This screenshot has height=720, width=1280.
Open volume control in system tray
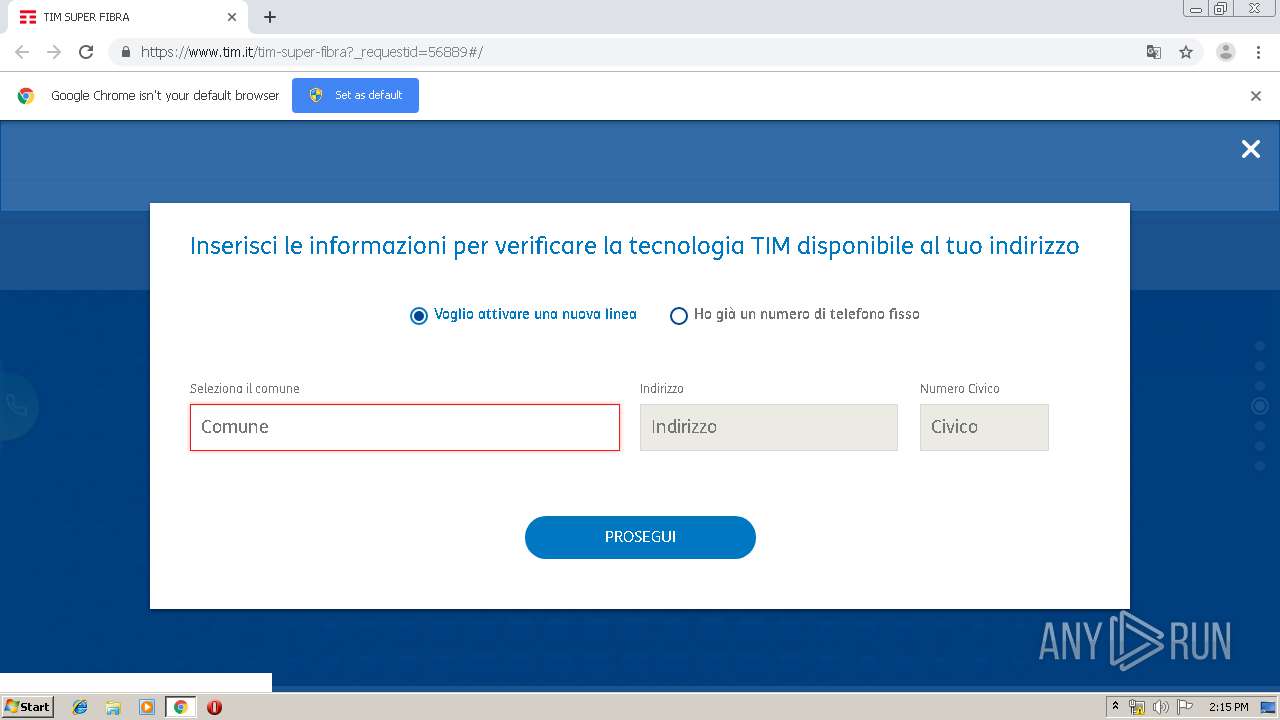(1161, 707)
